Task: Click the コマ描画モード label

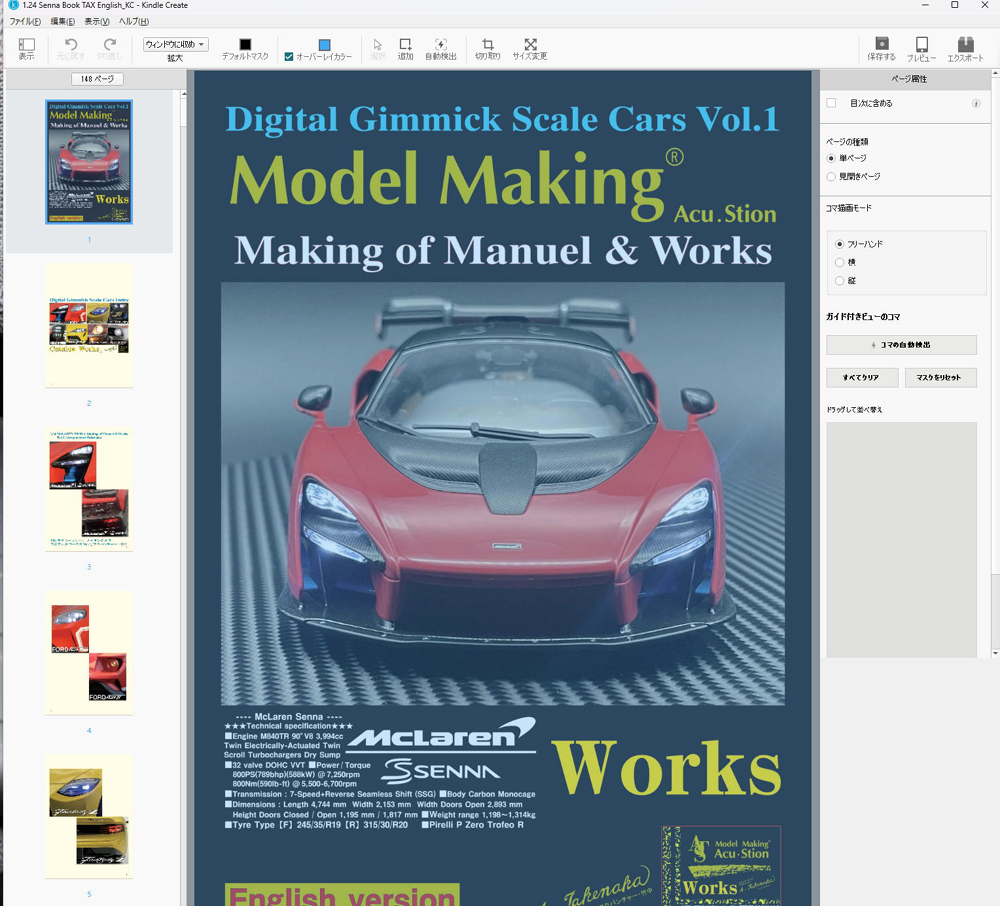Action: [x=848, y=208]
